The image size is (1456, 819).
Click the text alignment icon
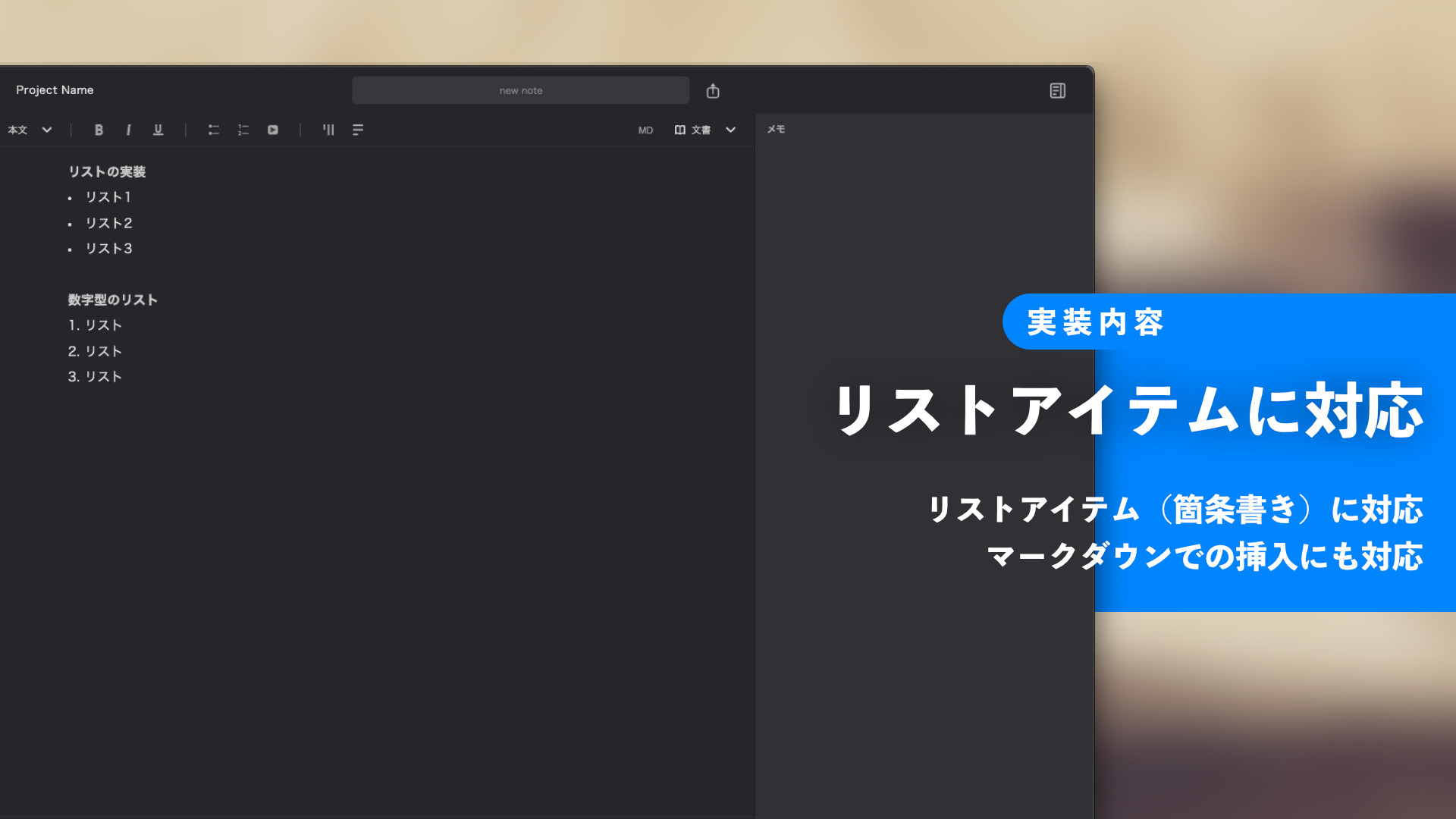tap(358, 130)
